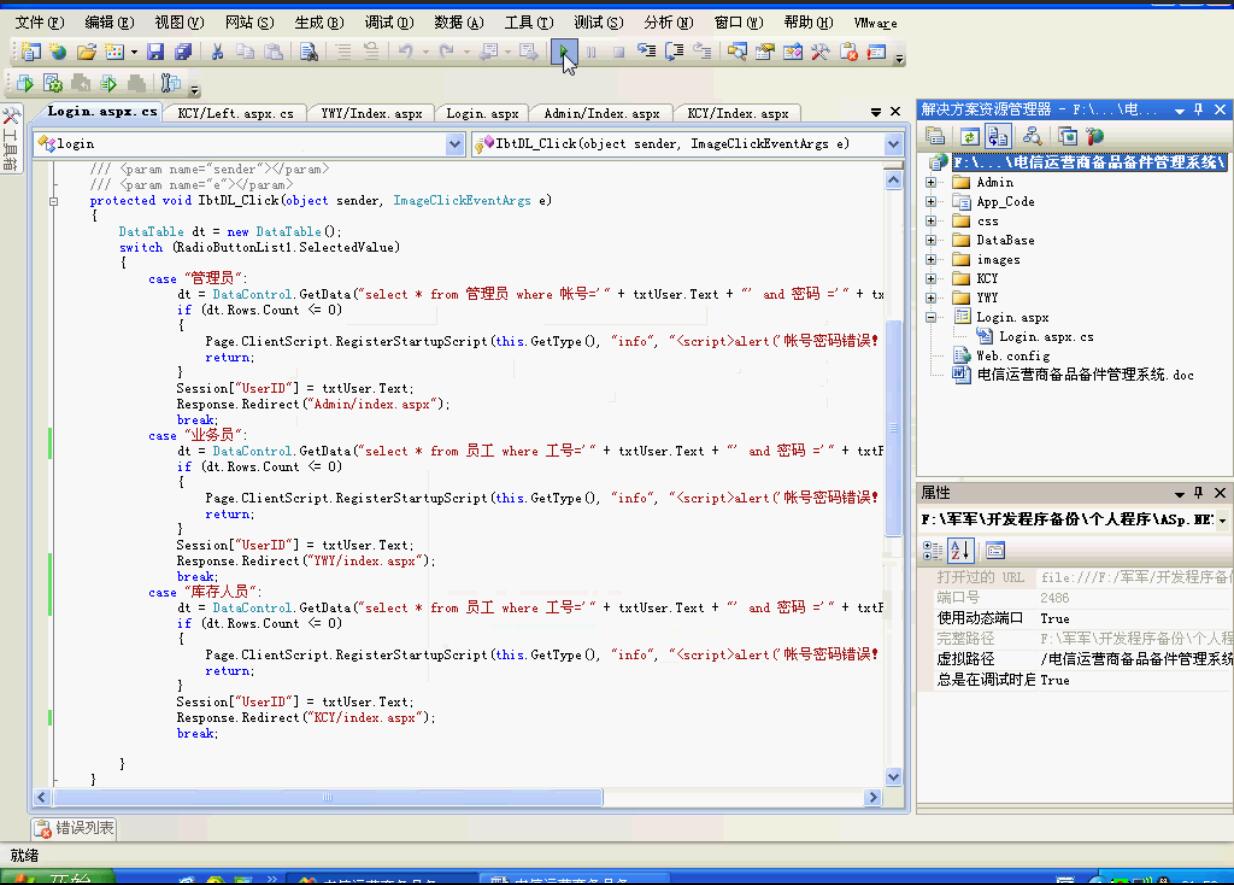Click the Paste toolbar icon
Image resolution: width=1234 pixels, height=885 pixels.
[274, 52]
